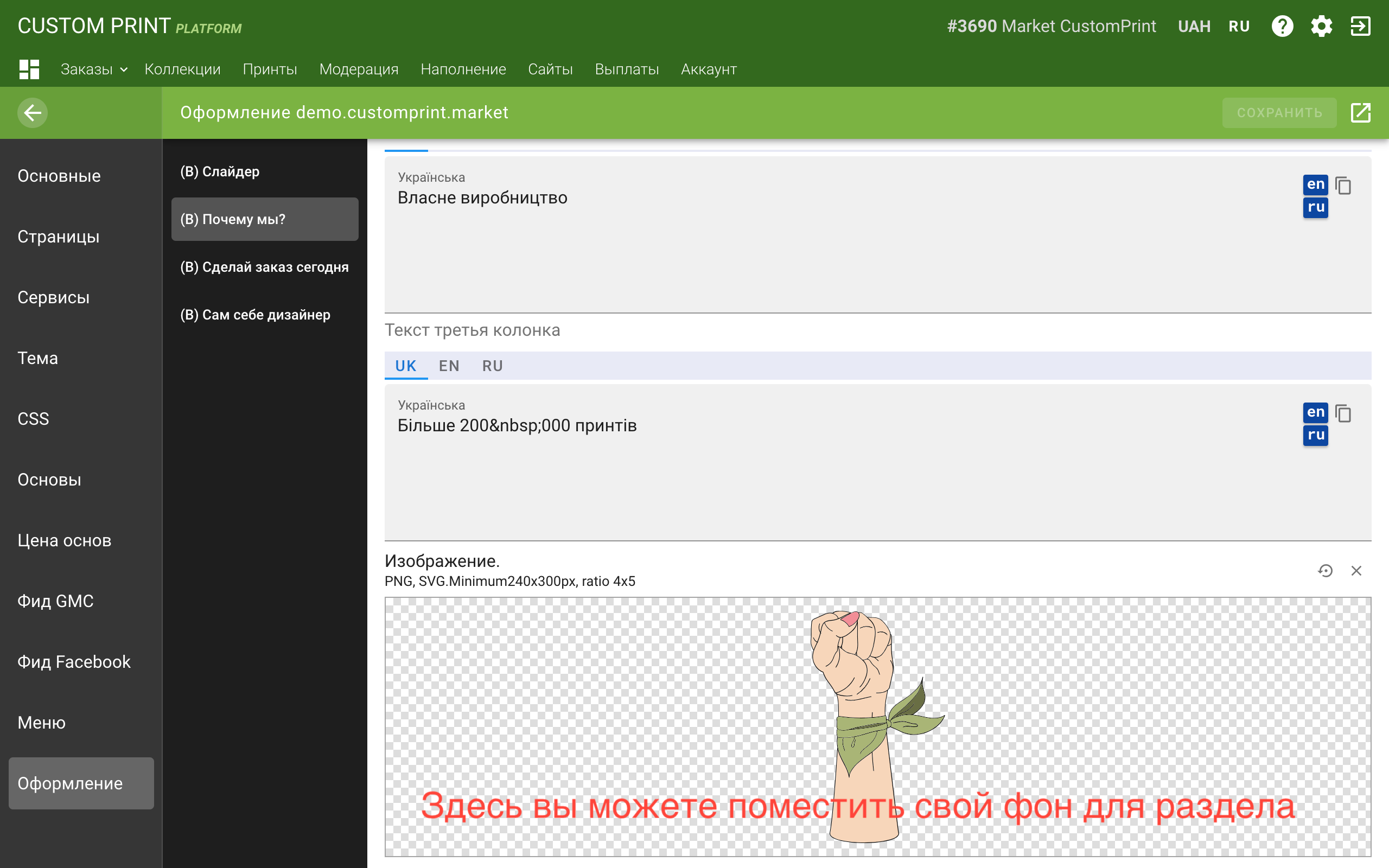The image size is (1389, 868).
Task: Open the Наполнение menu
Action: (463, 69)
